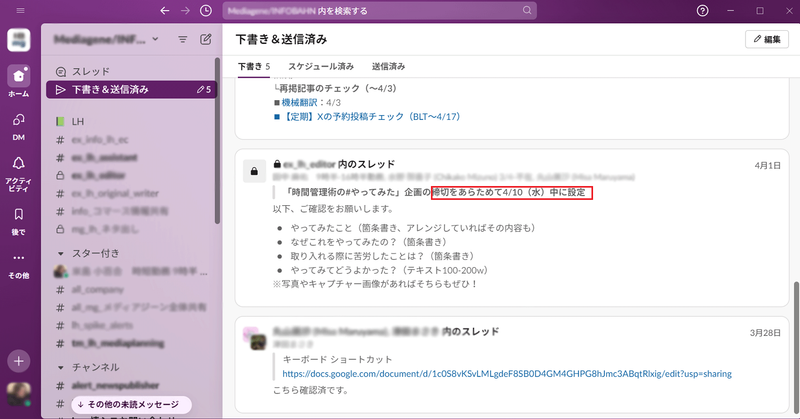Collapse the スター付き section

pos(61,253)
